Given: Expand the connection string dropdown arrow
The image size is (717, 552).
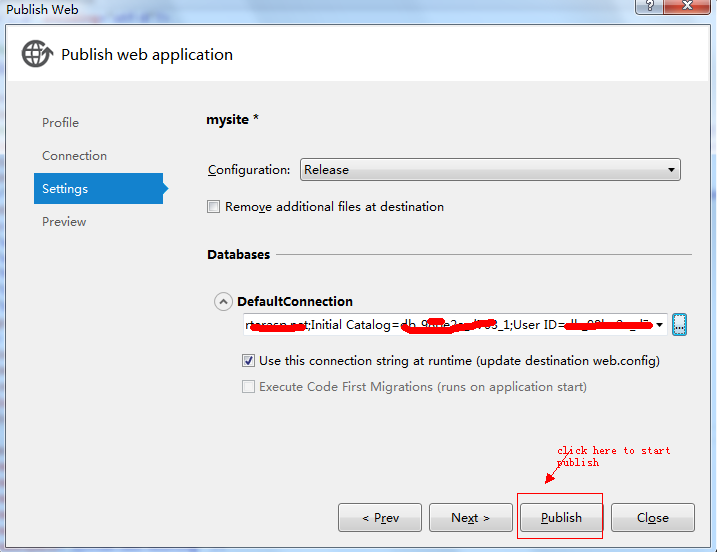Looking at the screenshot, I should (660, 325).
